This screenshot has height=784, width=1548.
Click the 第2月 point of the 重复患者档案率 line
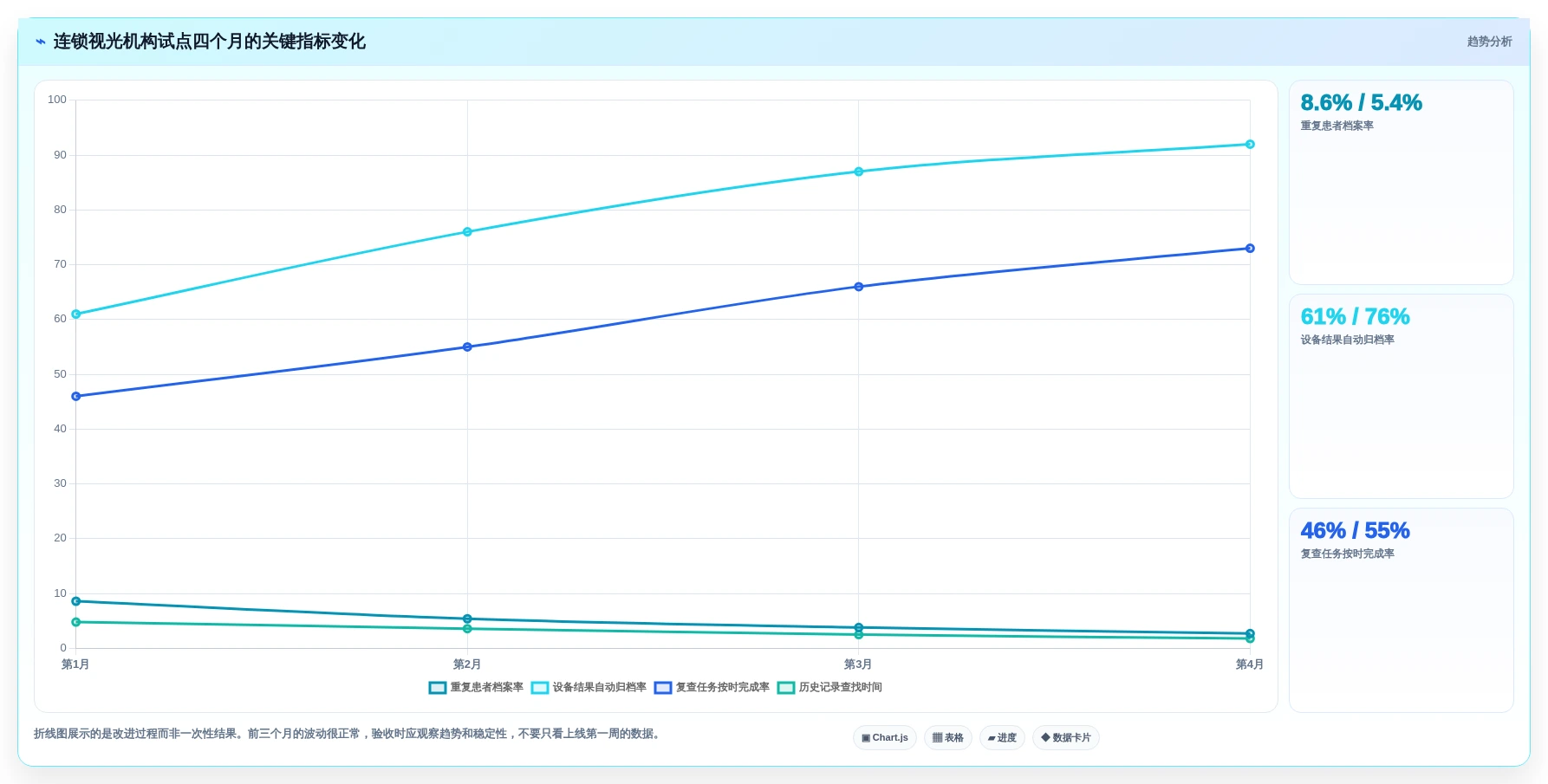pyautogui.click(x=467, y=619)
